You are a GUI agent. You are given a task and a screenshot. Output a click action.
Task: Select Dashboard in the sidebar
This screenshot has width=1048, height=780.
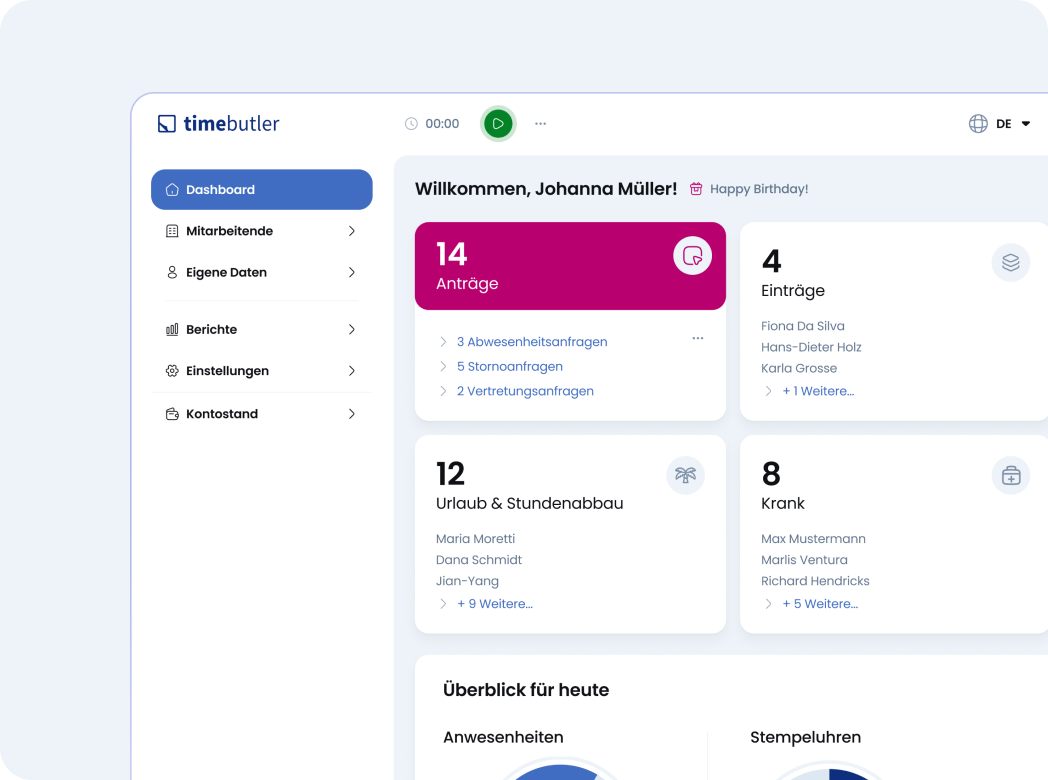pyautogui.click(x=261, y=190)
